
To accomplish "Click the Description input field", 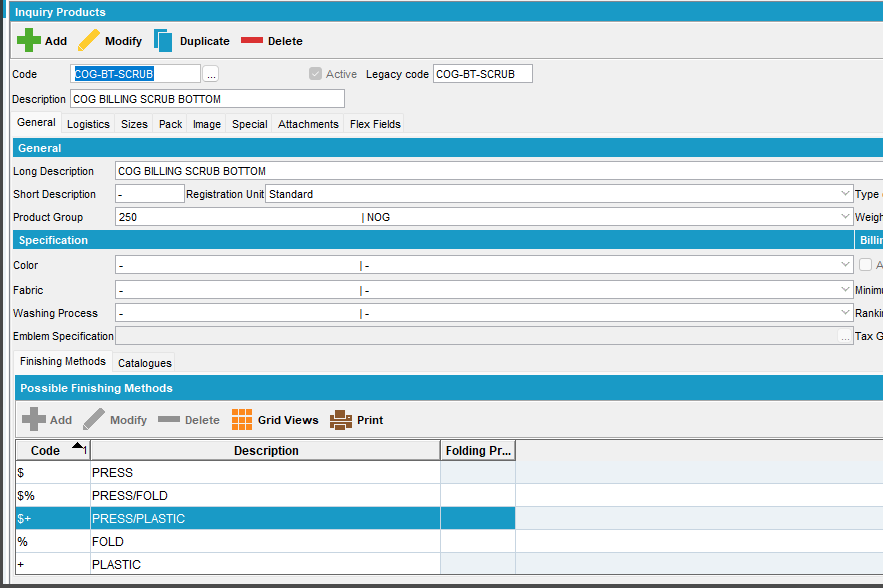I will pos(207,99).
